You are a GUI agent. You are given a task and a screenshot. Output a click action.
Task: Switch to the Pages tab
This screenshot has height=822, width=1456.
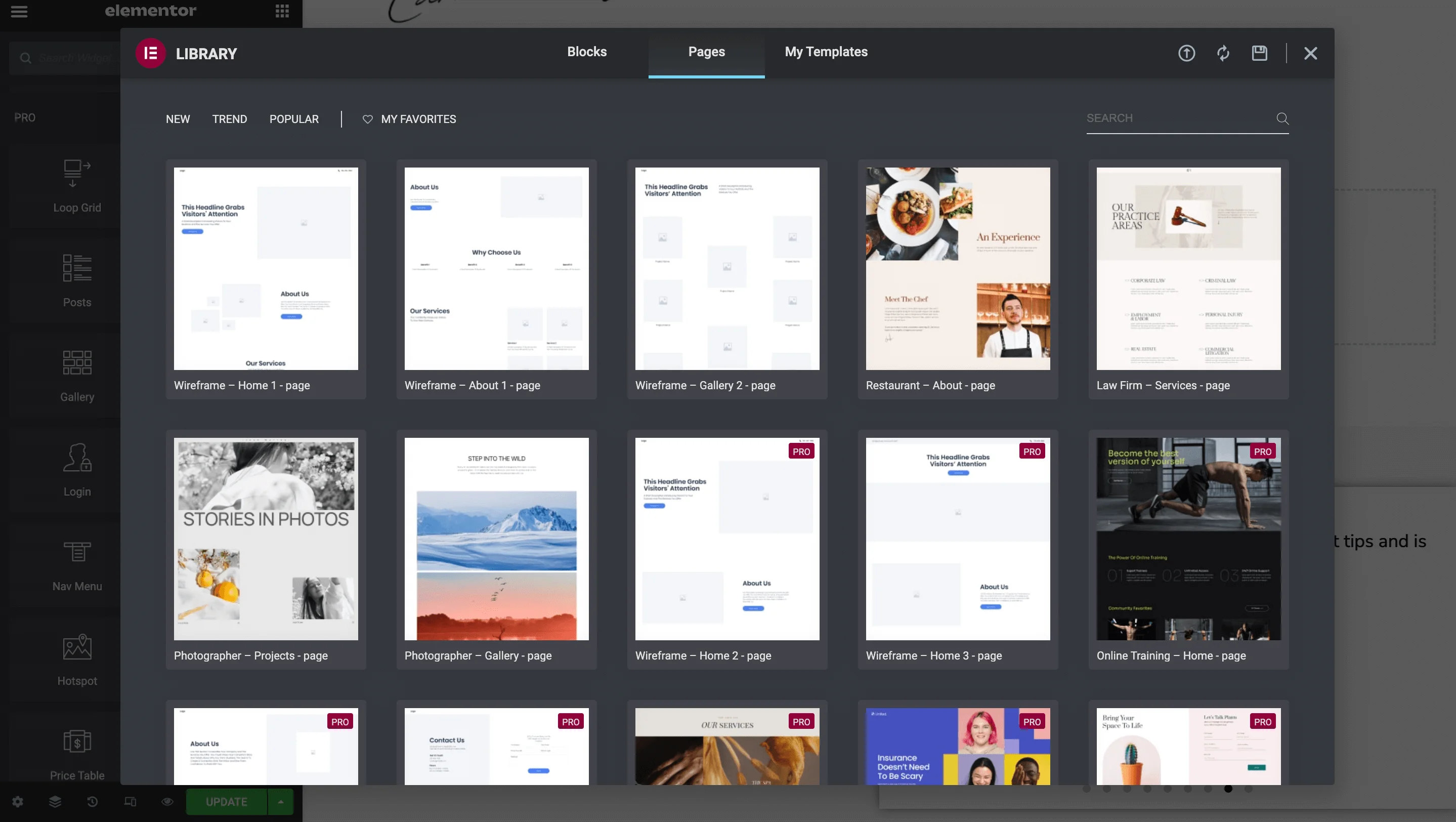[707, 52]
